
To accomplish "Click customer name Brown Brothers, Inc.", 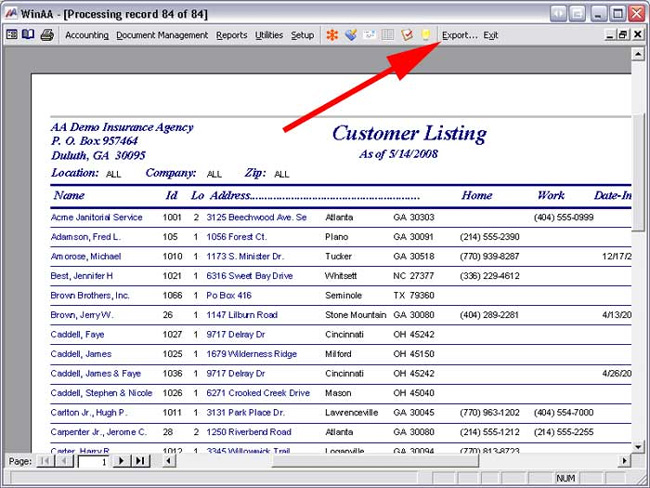I will pyautogui.click(x=90, y=295).
